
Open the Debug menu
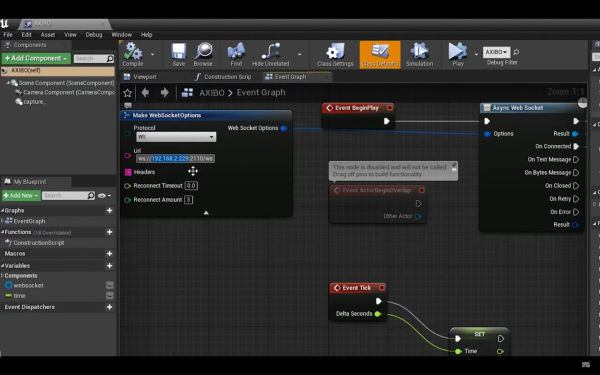[x=94, y=34]
